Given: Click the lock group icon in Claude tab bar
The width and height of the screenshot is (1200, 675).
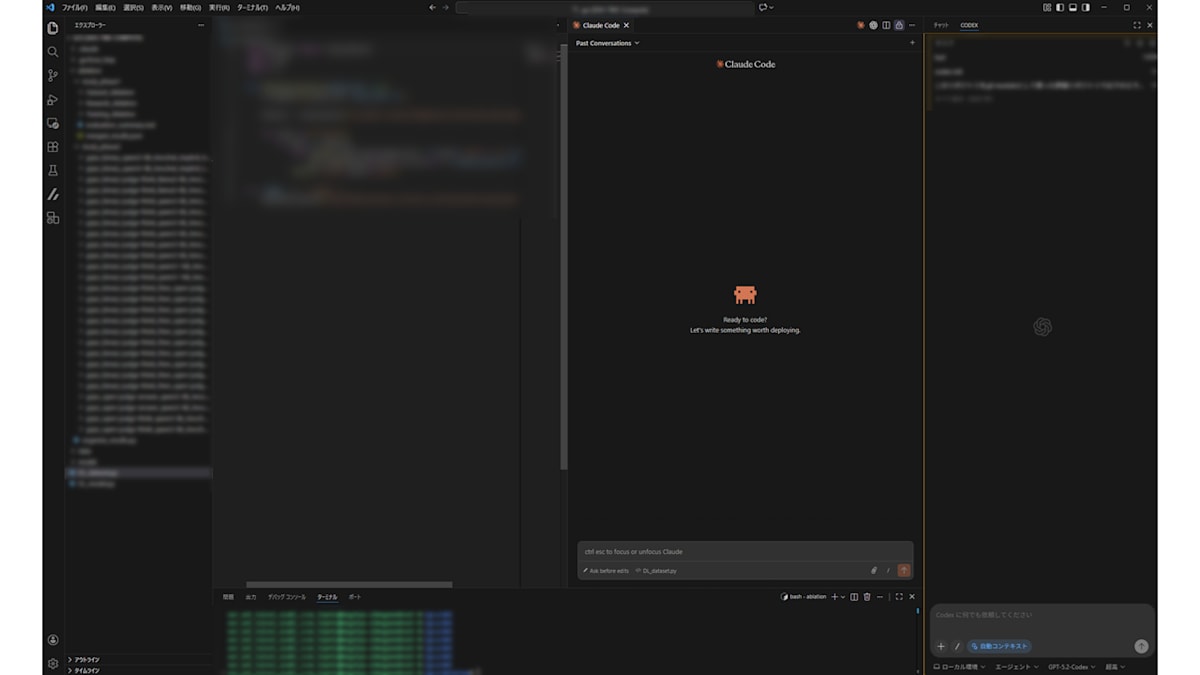Looking at the screenshot, I should click(x=899, y=25).
